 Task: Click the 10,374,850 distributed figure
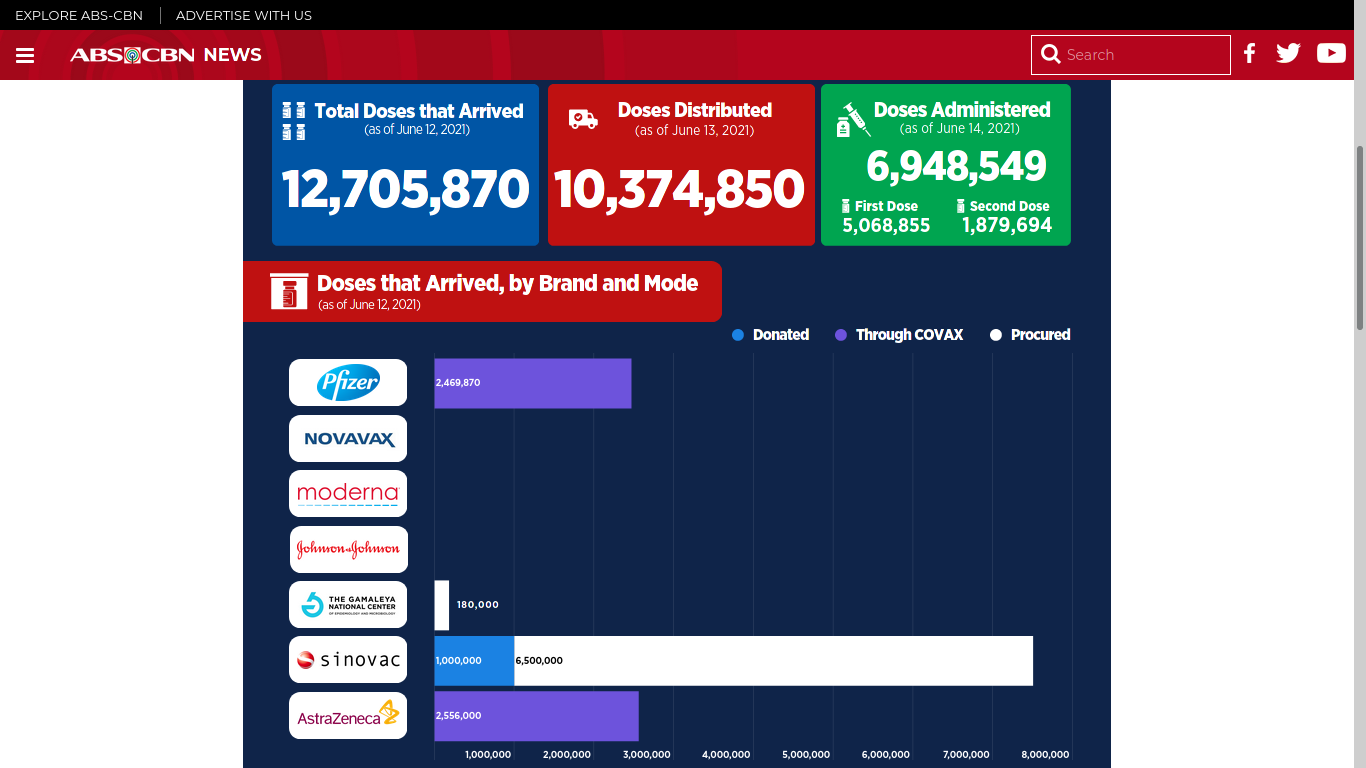[680, 189]
